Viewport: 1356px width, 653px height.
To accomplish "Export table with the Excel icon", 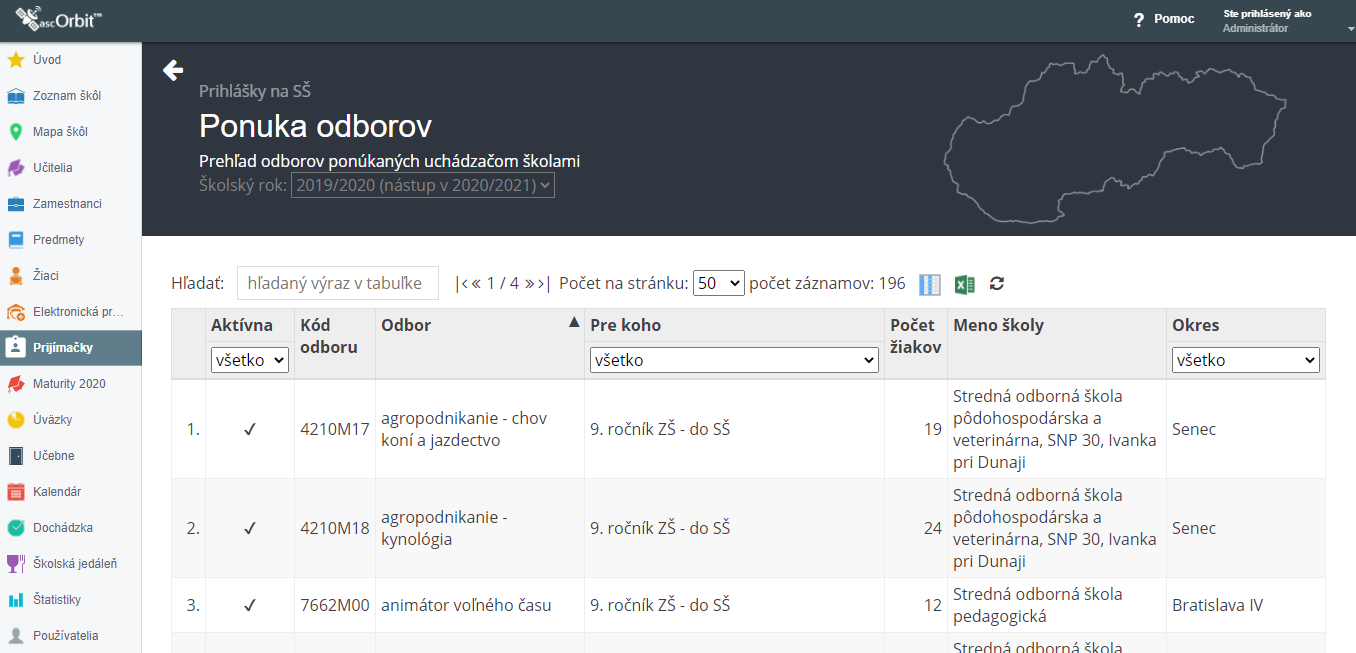I will 964,284.
